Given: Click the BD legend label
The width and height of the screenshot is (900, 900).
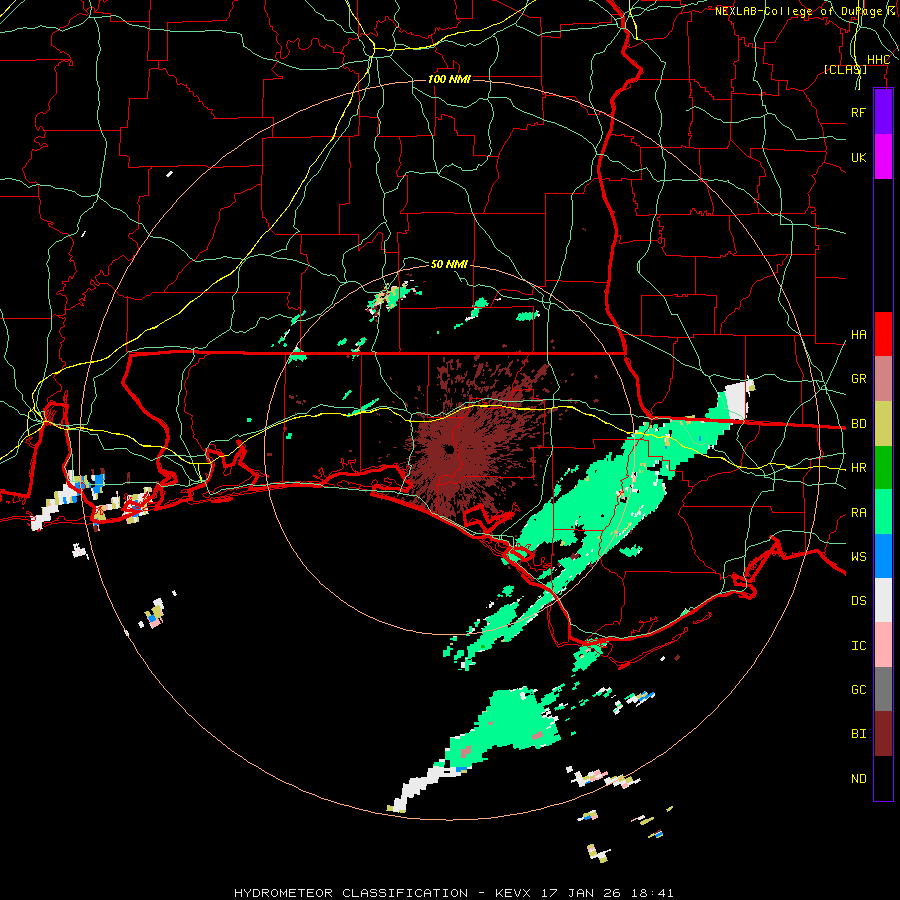Looking at the screenshot, I should click(x=858, y=424).
